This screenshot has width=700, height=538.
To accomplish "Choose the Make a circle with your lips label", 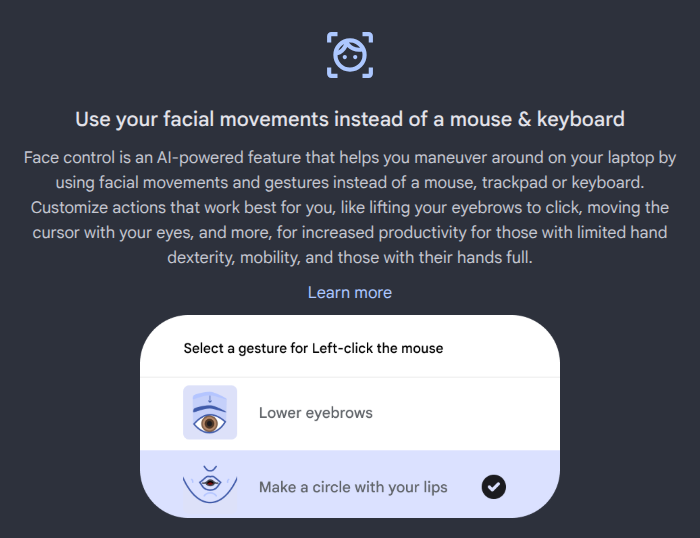I will (x=352, y=487).
